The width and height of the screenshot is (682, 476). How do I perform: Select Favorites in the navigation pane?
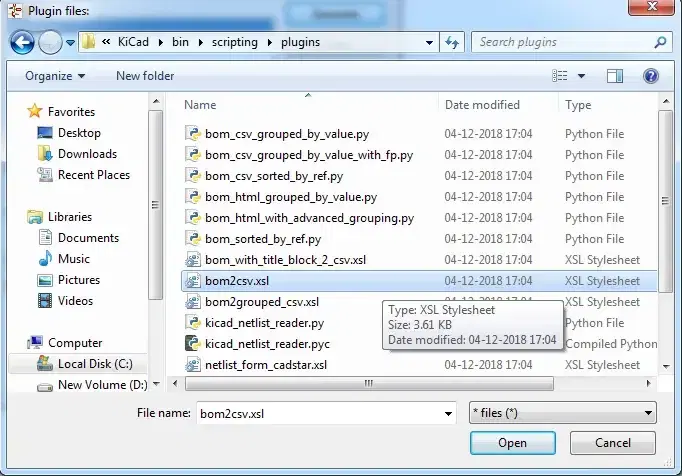[71, 112]
